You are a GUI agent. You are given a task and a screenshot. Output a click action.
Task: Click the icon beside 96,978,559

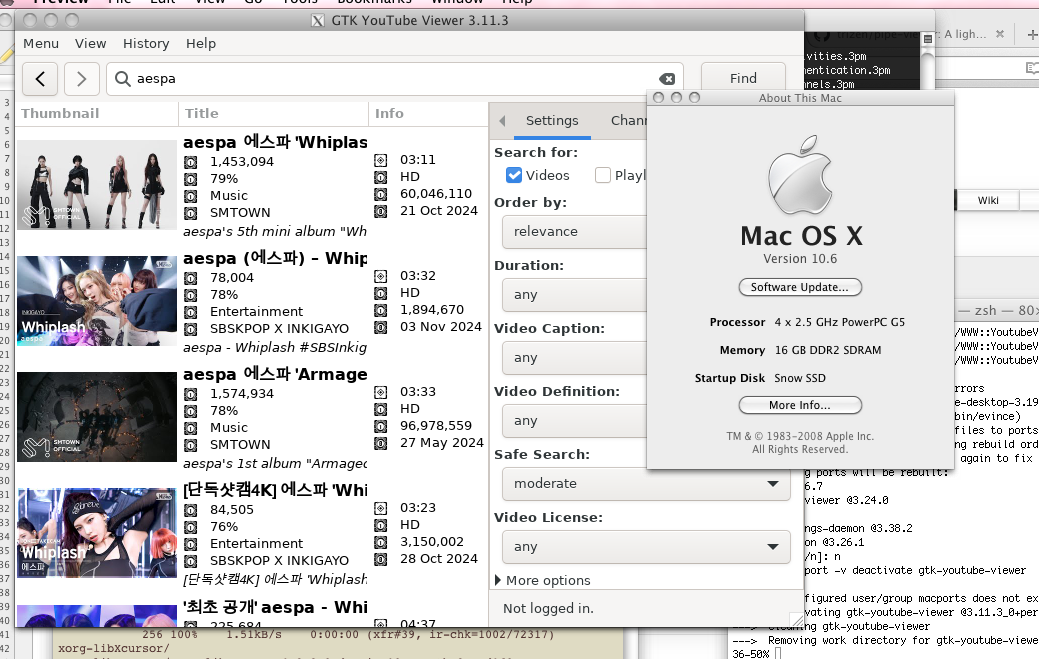(380, 426)
